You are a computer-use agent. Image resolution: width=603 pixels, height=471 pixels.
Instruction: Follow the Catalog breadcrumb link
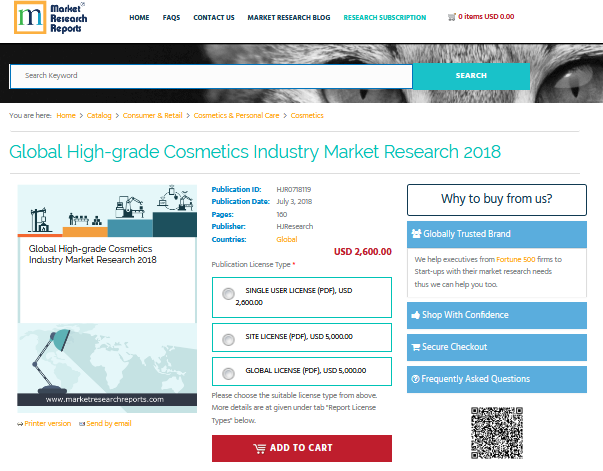pos(99,115)
